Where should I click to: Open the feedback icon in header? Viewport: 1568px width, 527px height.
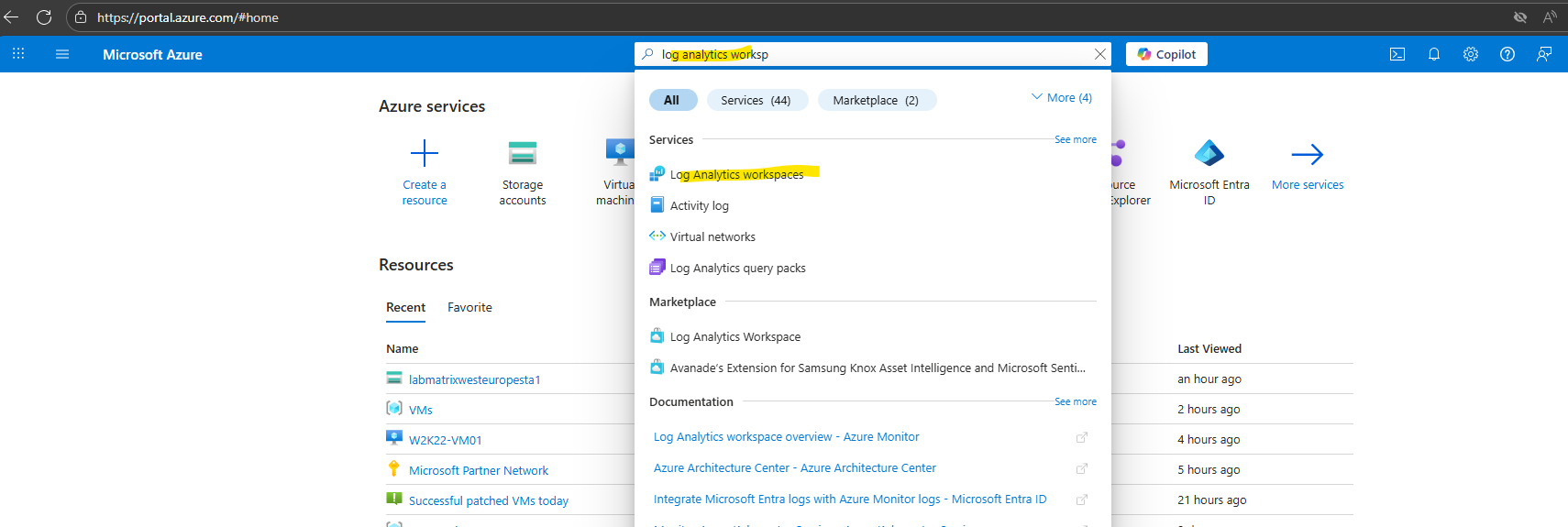[x=1544, y=54]
